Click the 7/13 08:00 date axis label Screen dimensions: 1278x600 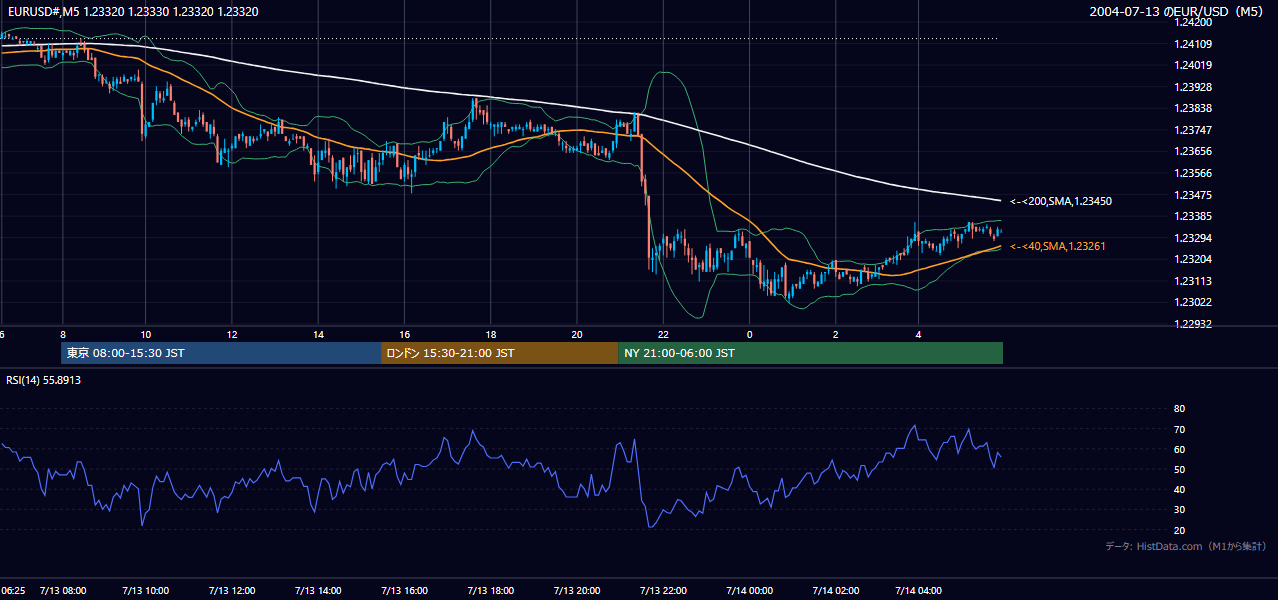[63, 590]
